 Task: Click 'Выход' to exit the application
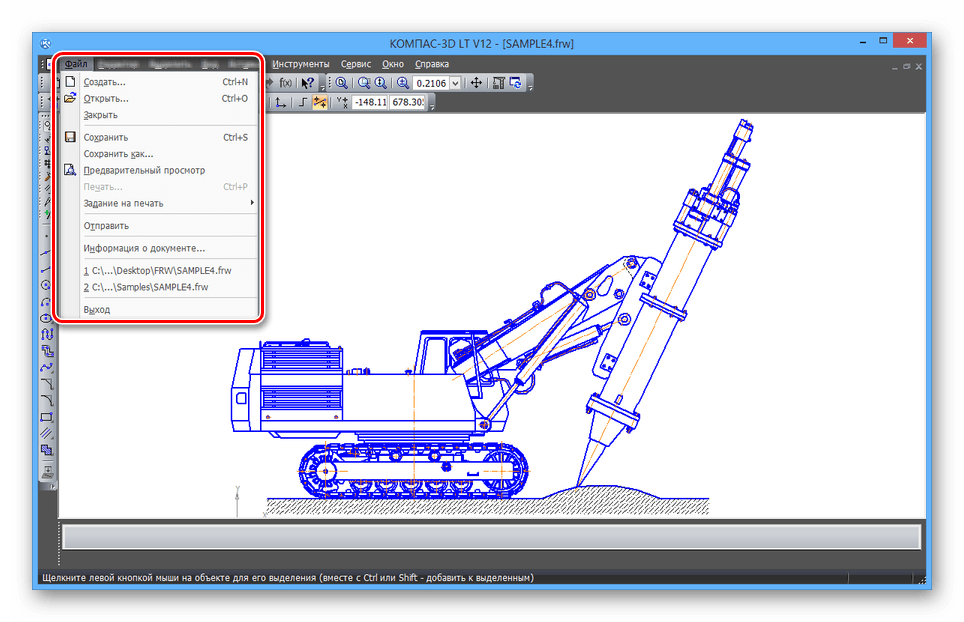[x=97, y=310]
